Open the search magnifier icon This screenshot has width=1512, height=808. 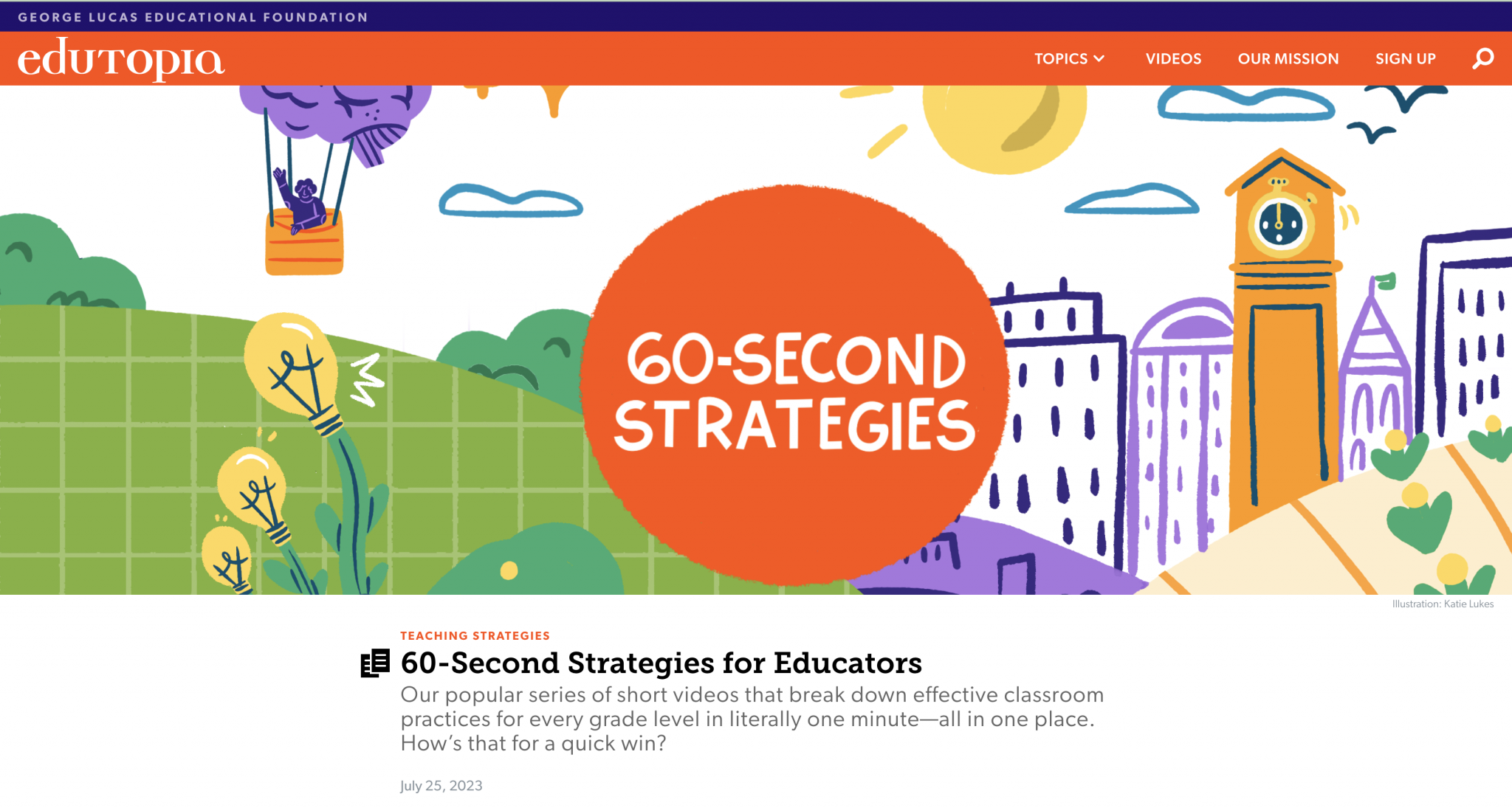point(1482,58)
